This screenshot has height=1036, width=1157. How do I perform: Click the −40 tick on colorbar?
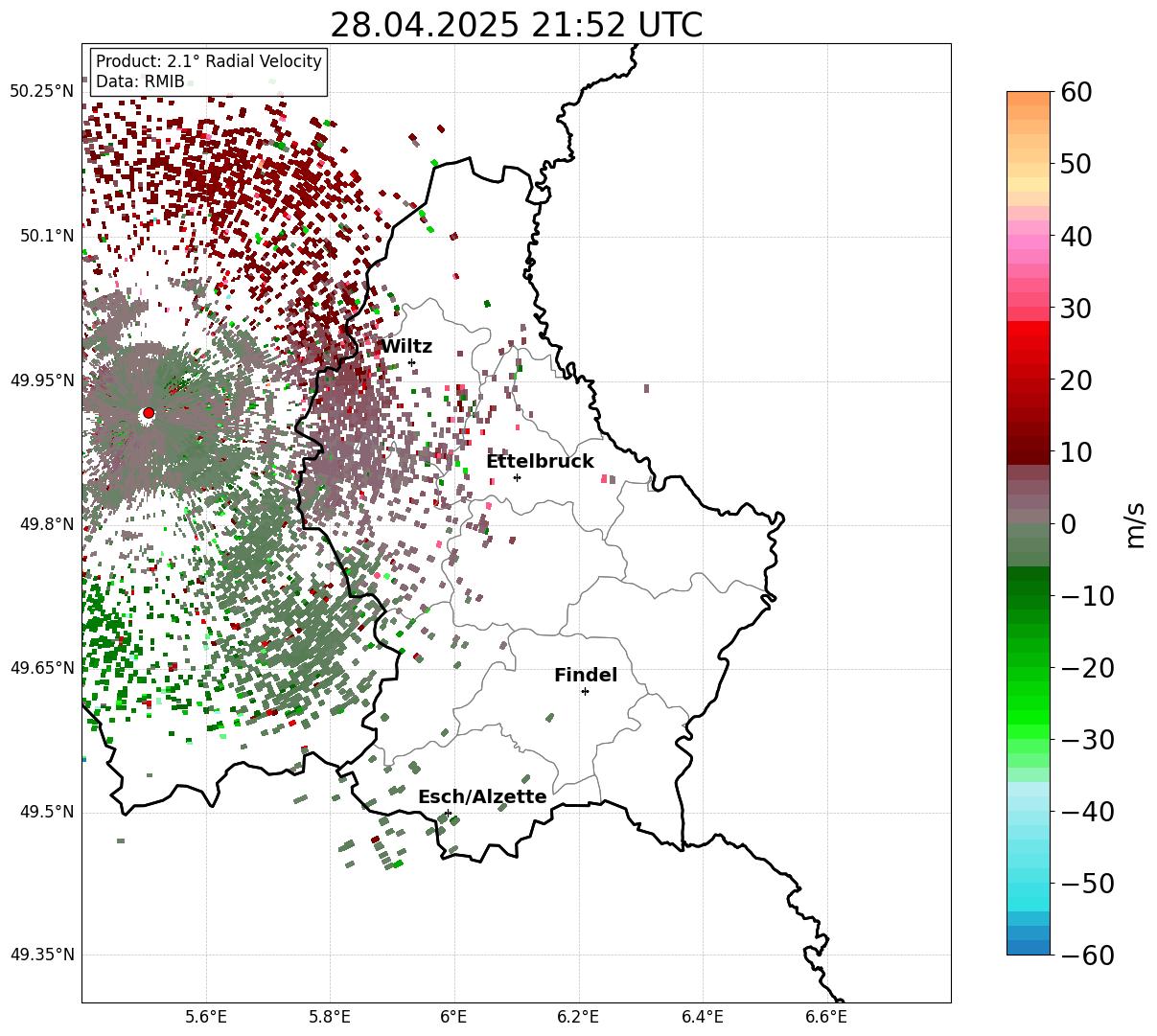(1087, 812)
